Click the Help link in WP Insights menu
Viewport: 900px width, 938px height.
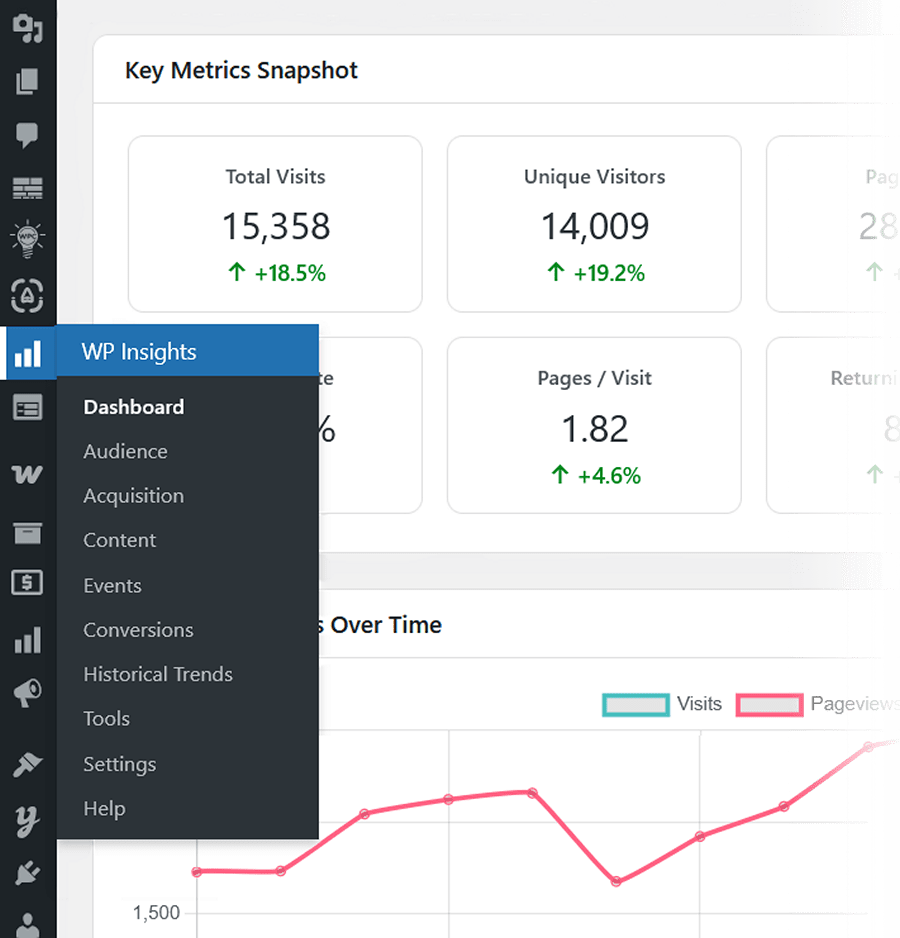tap(104, 808)
